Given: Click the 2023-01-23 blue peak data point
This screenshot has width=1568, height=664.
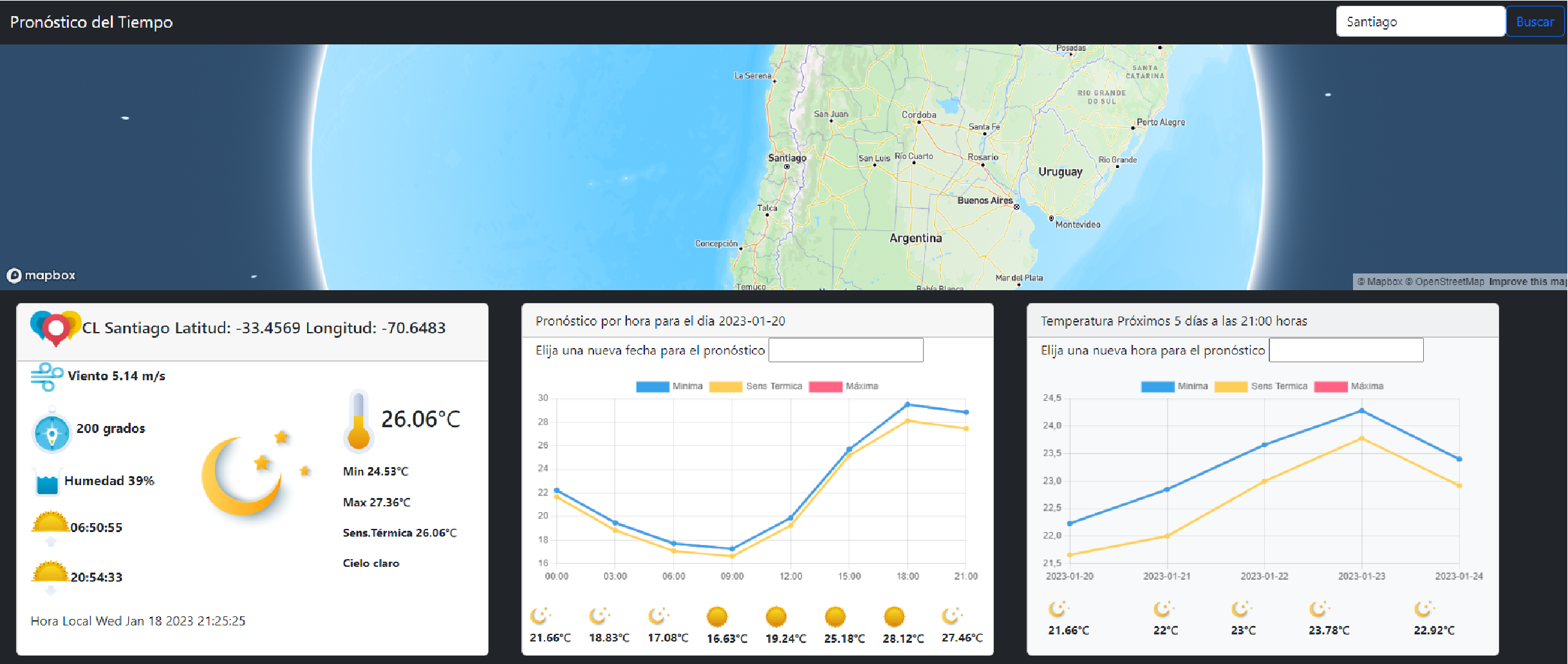Looking at the screenshot, I should coord(1362,410).
